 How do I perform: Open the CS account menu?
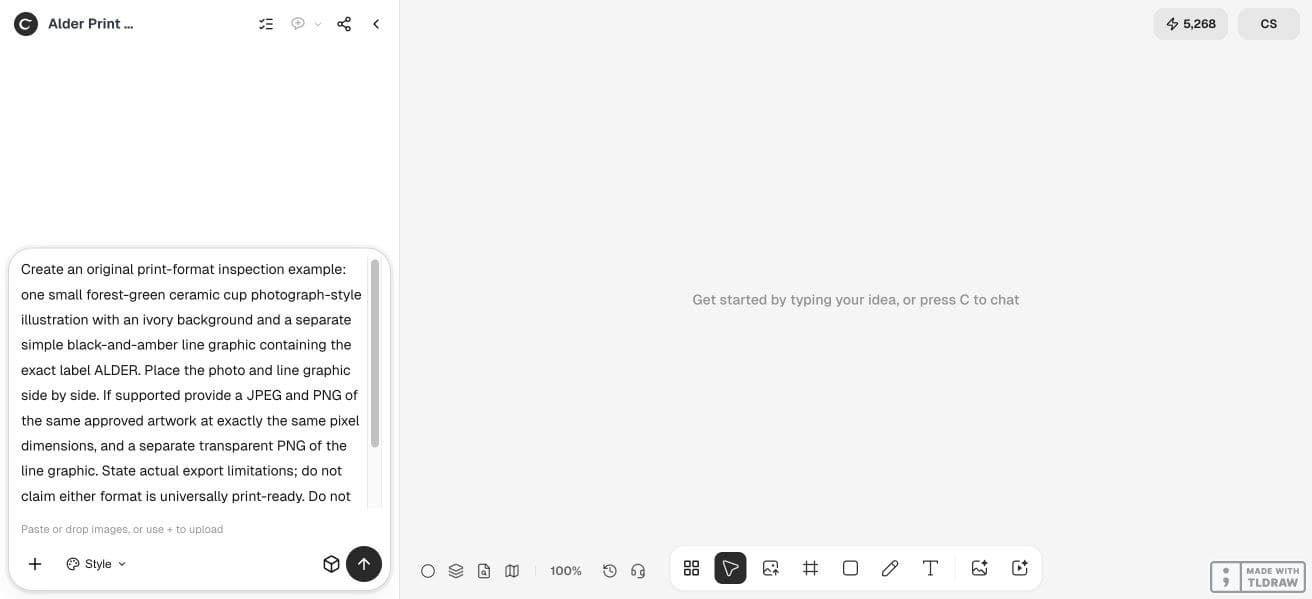point(1269,24)
